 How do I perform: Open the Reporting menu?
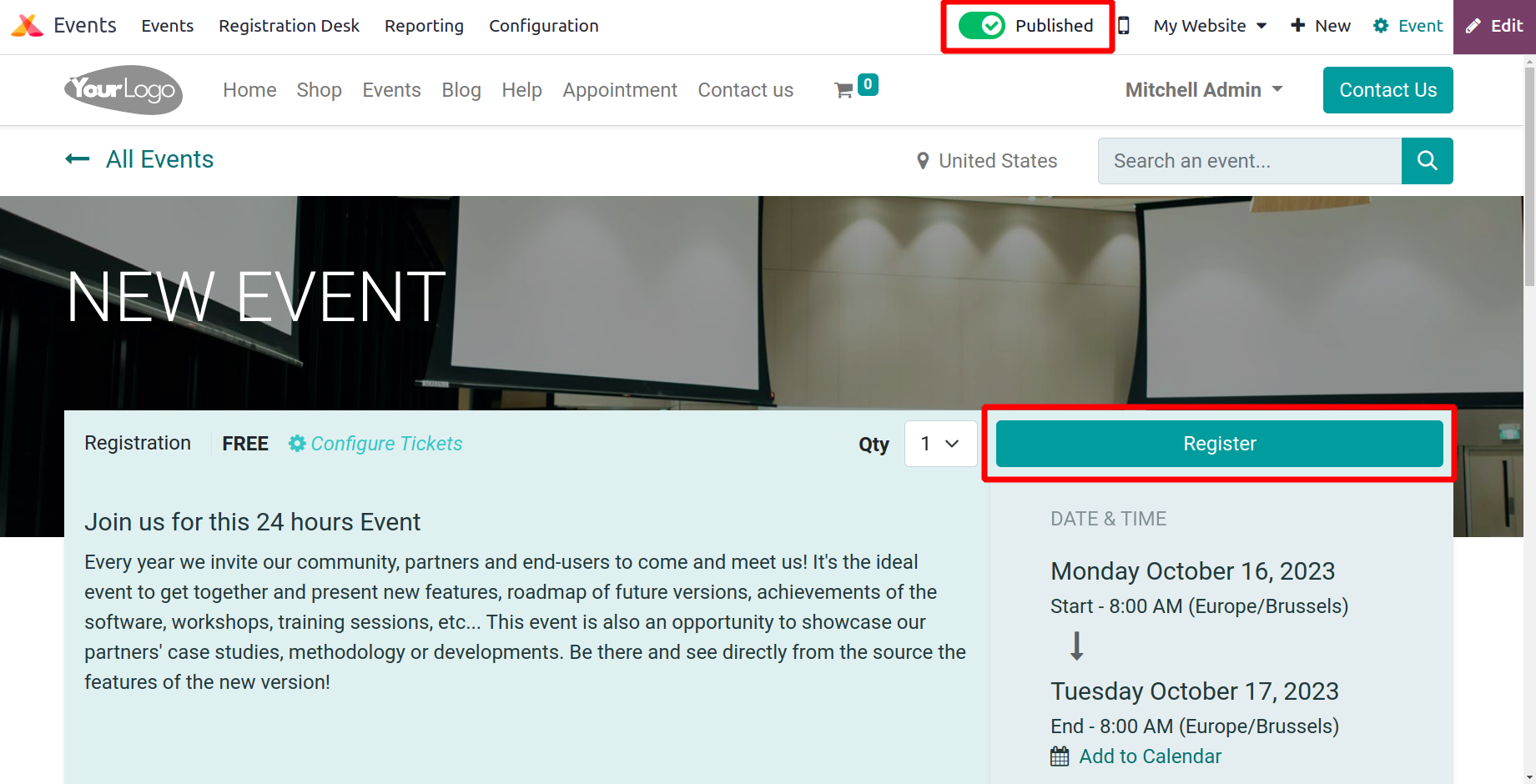(424, 26)
